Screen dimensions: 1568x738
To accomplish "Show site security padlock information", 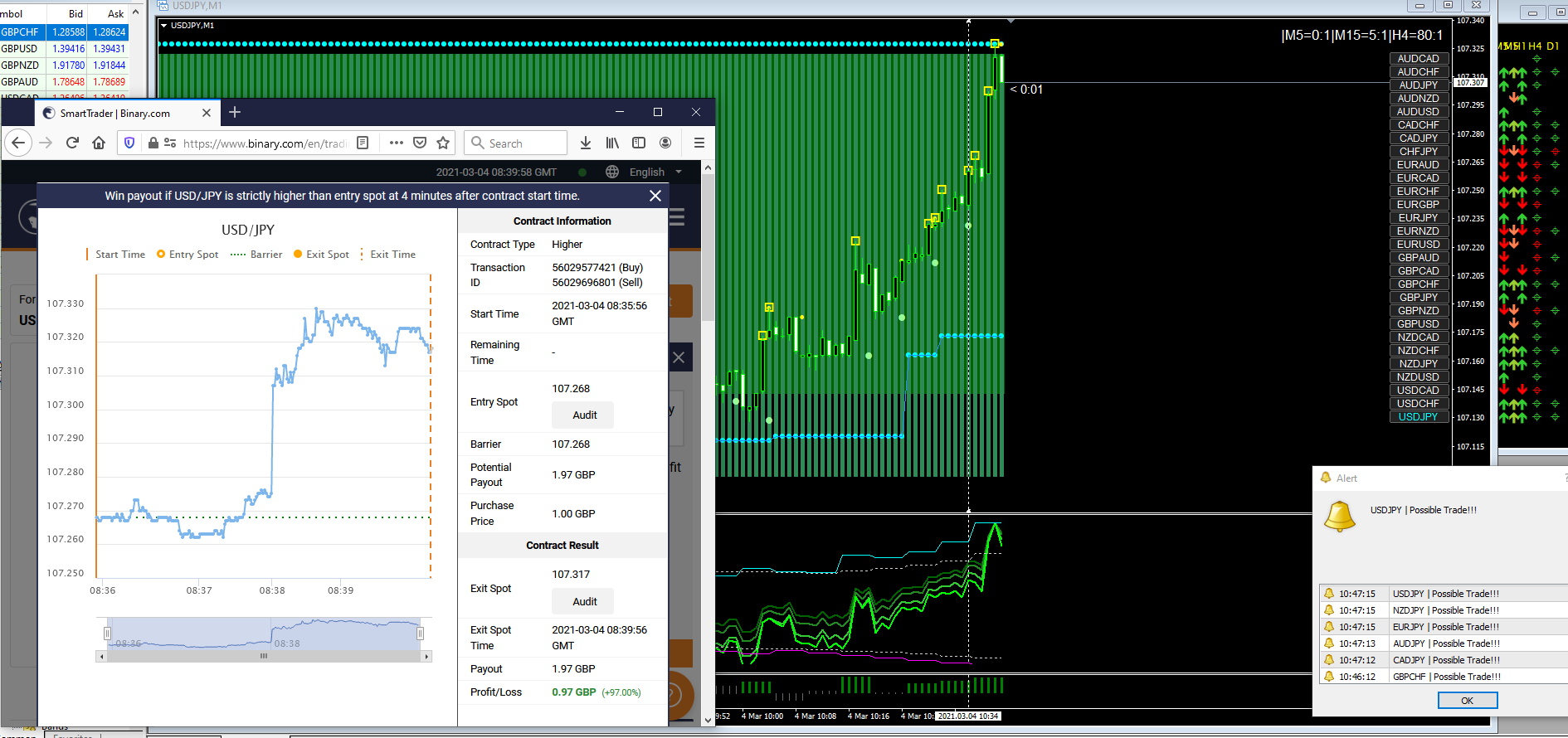I will [153, 143].
